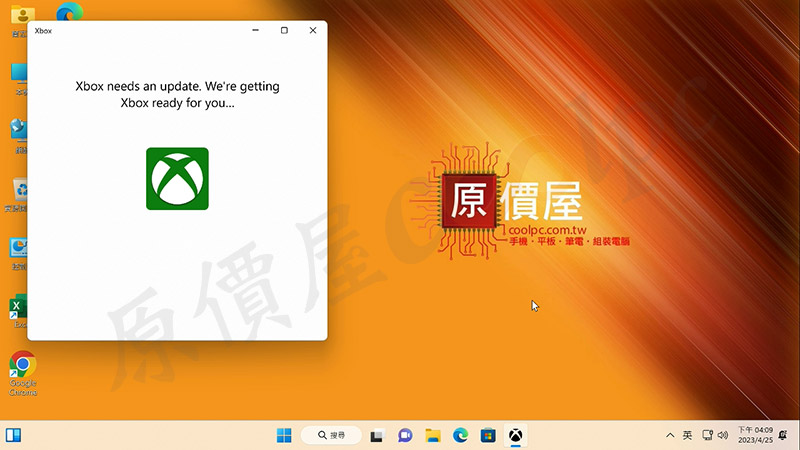The height and width of the screenshot is (450, 800).
Task: Open File Explorer from the taskbar
Action: (x=433, y=435)
